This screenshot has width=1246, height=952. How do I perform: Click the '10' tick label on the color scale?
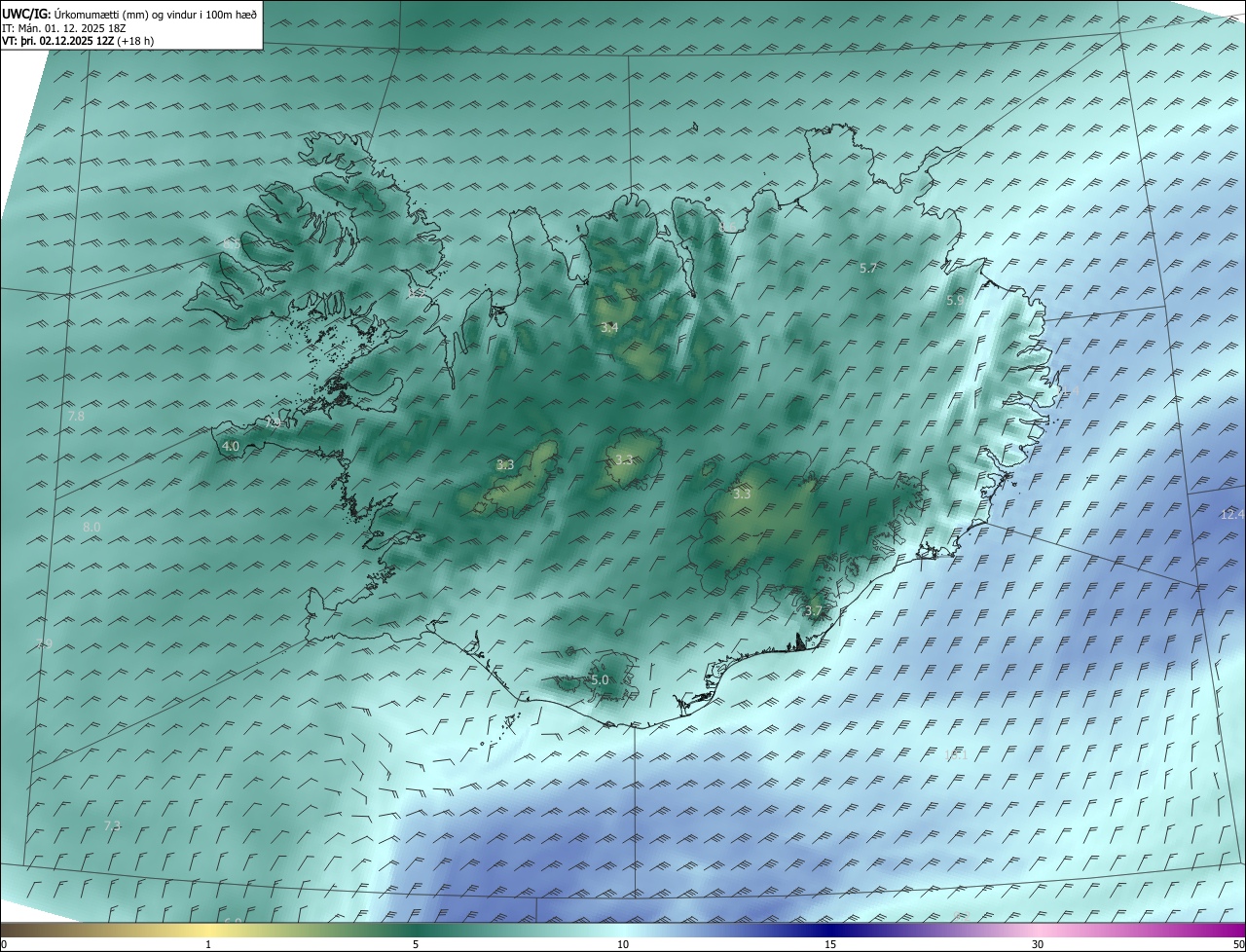[623, 944]
